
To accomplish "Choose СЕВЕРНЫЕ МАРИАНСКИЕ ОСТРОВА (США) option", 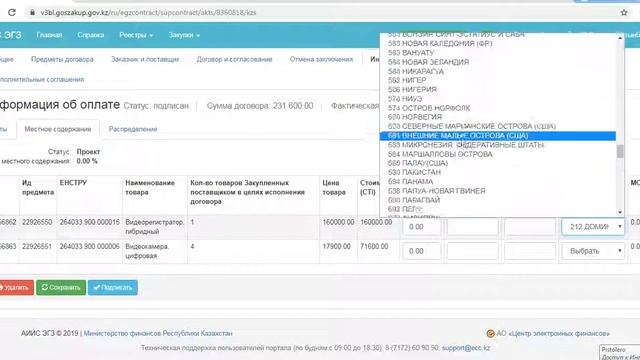I will tap(498, 127).
